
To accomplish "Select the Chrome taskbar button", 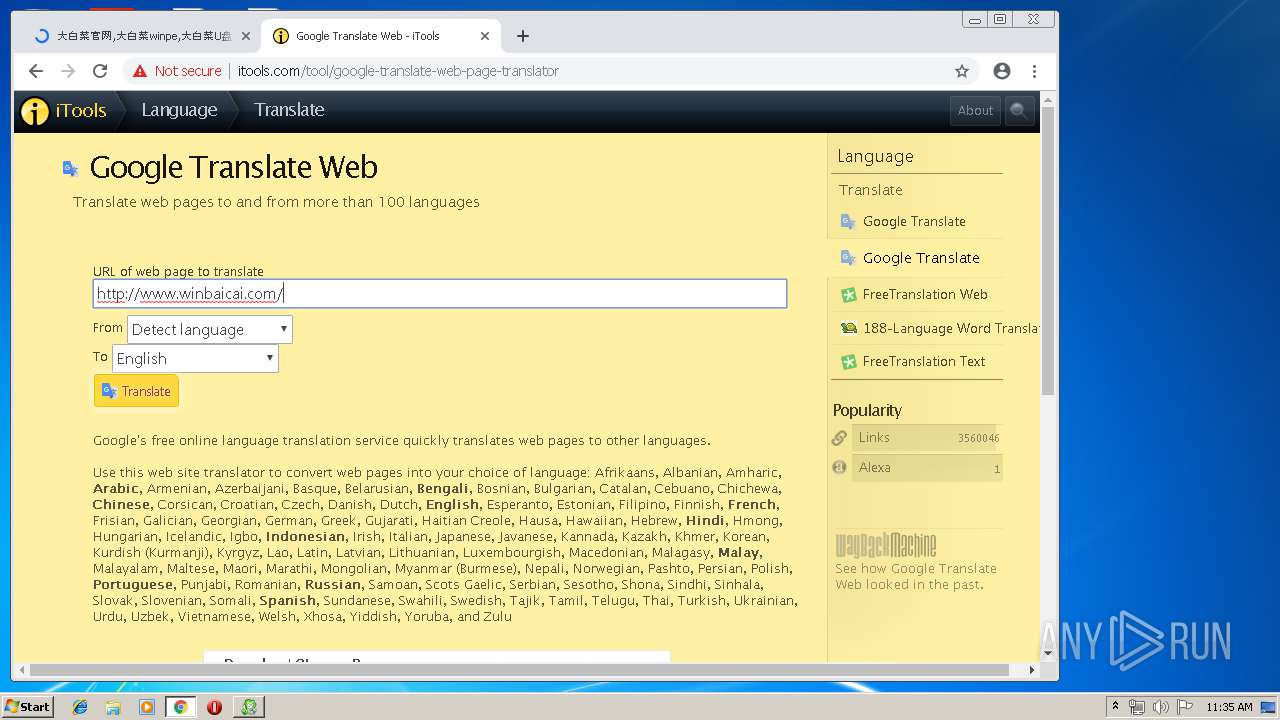I will [180, 707].
